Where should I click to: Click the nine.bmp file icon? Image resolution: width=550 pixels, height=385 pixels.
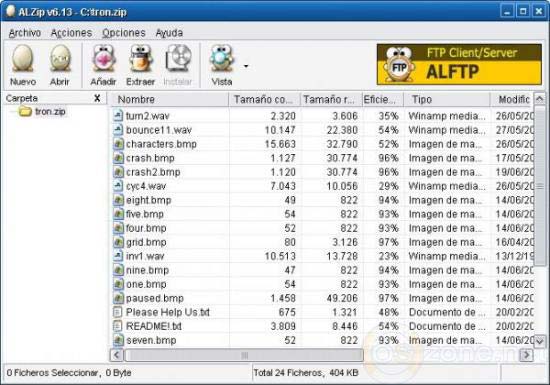(118, 270)
